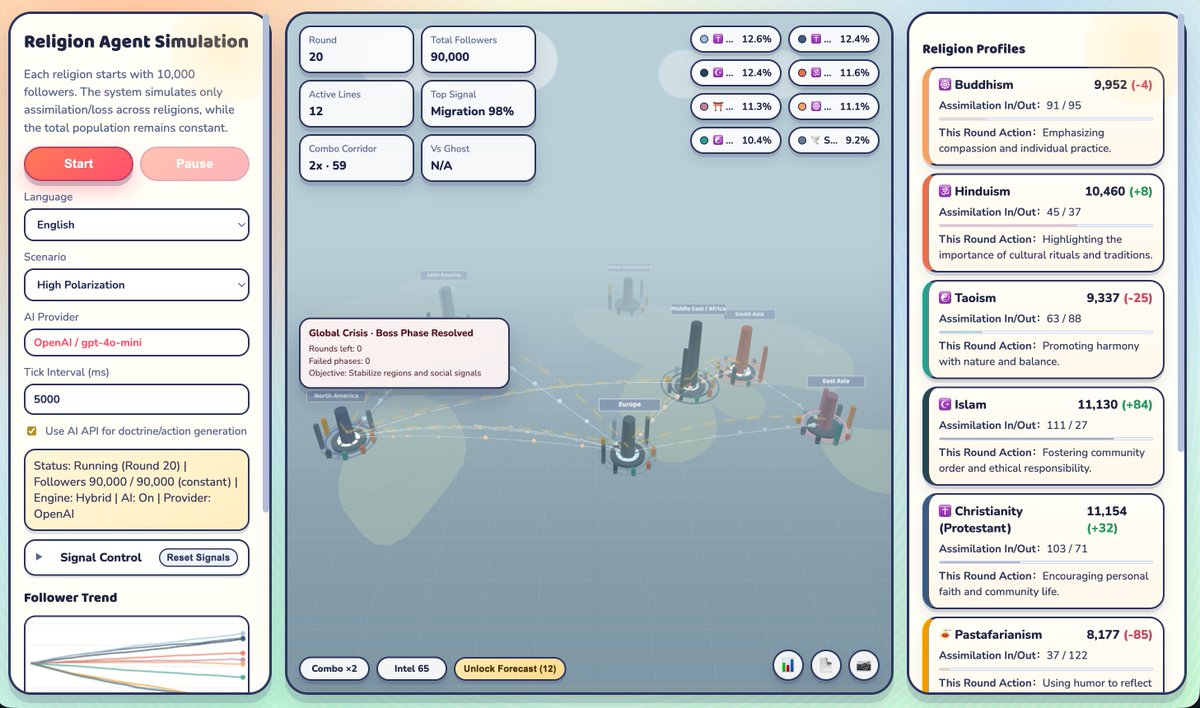Click the Christianity (Protestant) cross icon

945,511
